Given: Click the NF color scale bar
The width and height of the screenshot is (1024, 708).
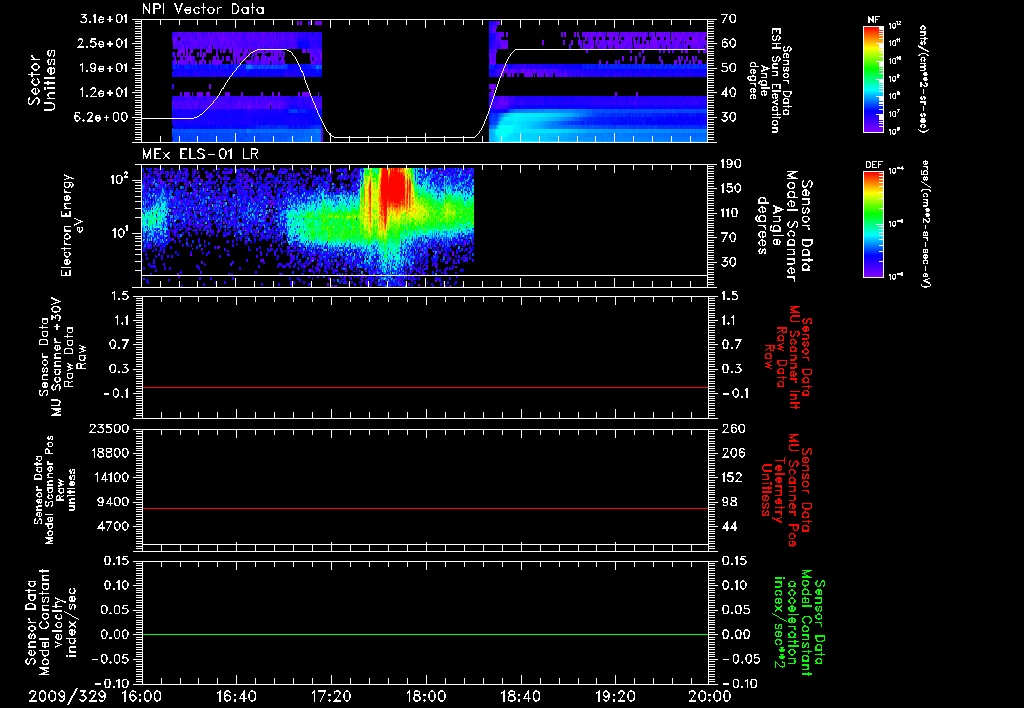Looking at the screenshot, I should click(873, 78).
